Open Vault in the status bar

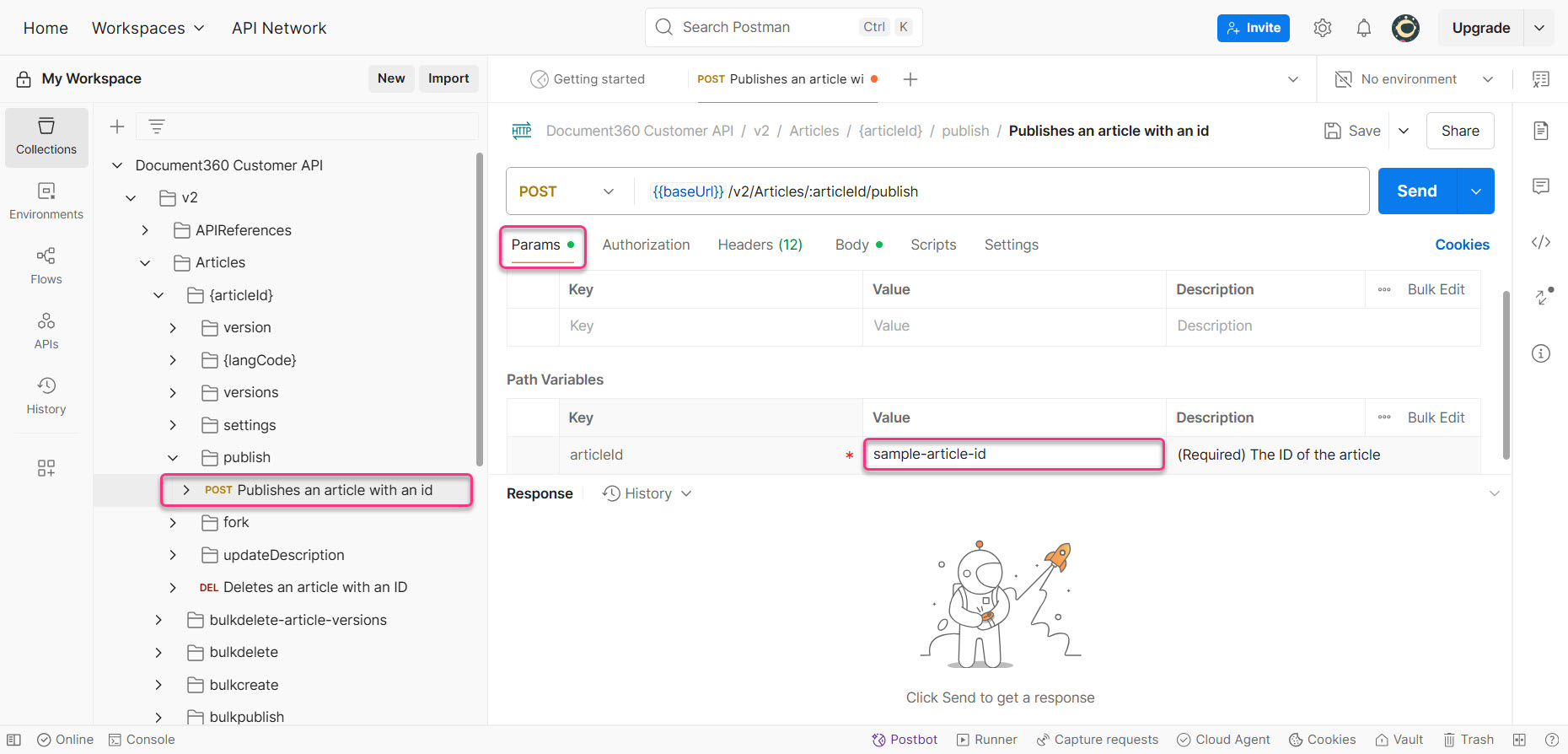[x=1399, y=740]
